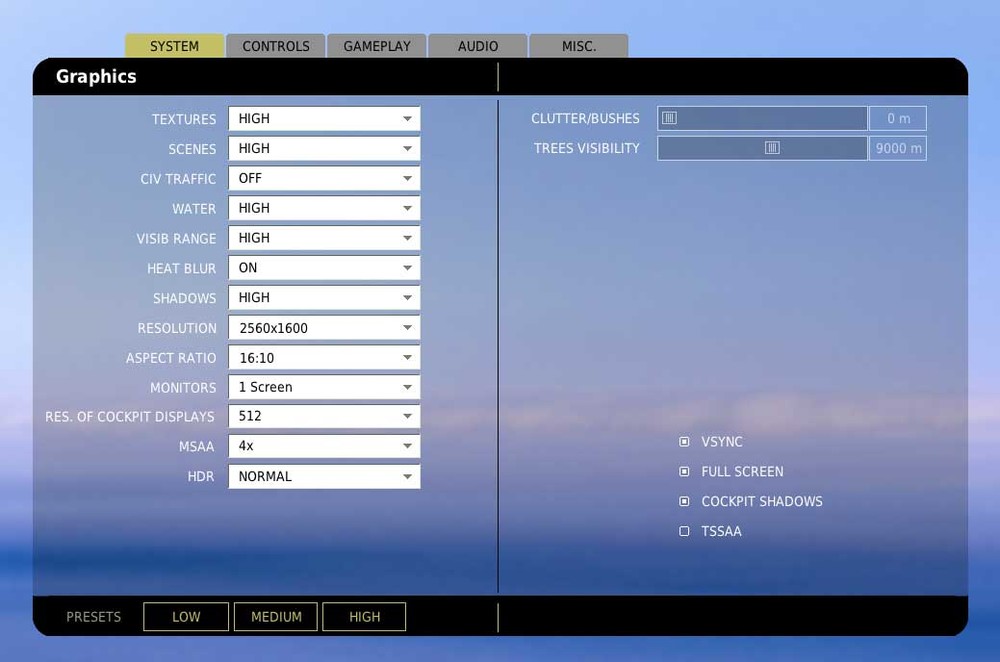Image resolution: width=1000 pixels, height=662 pixels.
Task: Switch to the SYSTEM tab
Action: point(174,46)
